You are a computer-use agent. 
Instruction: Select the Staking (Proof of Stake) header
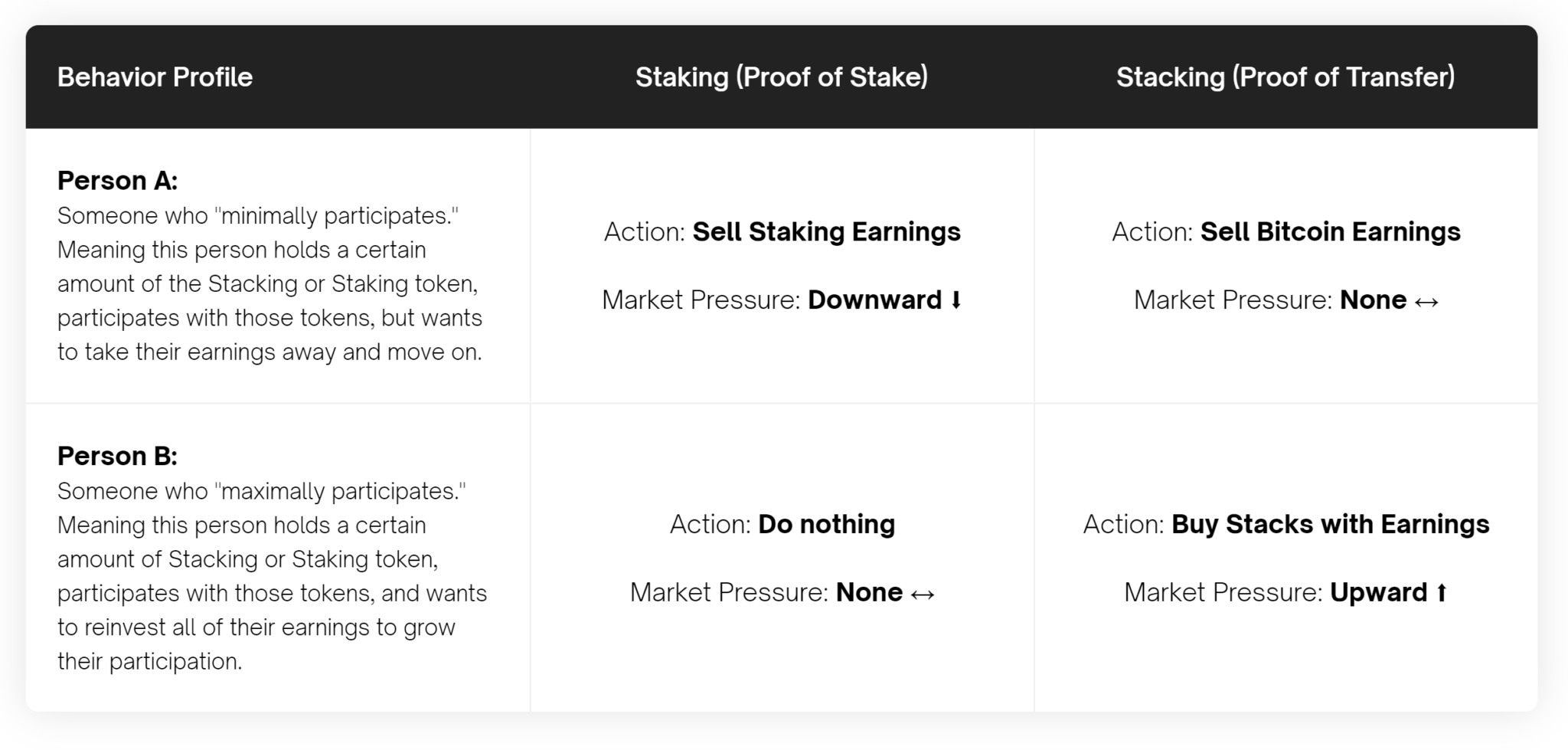[782, 77]
